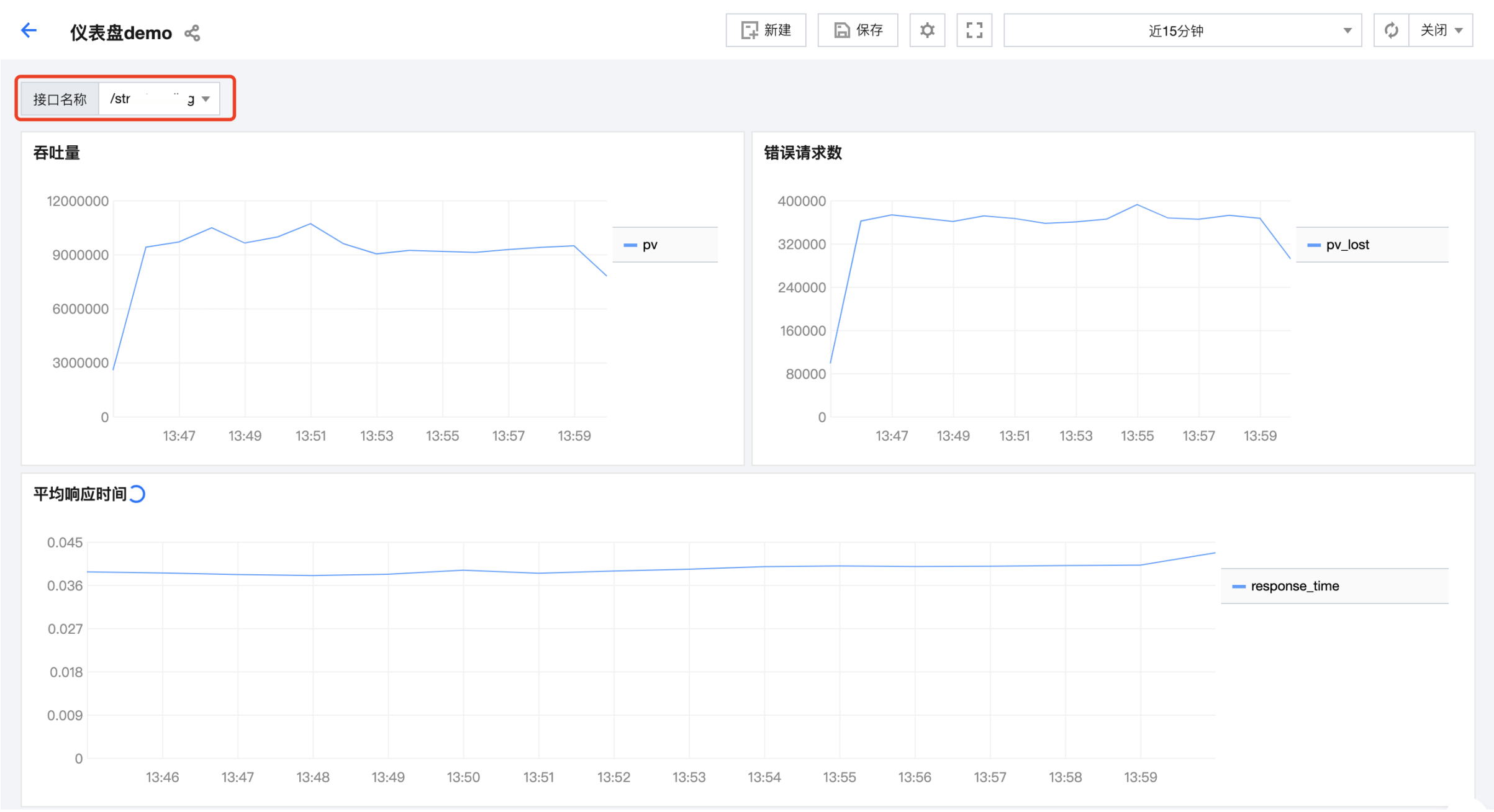Screen dimensions: 1494x812
Task: Click the 保存 button
Action: 858,30
